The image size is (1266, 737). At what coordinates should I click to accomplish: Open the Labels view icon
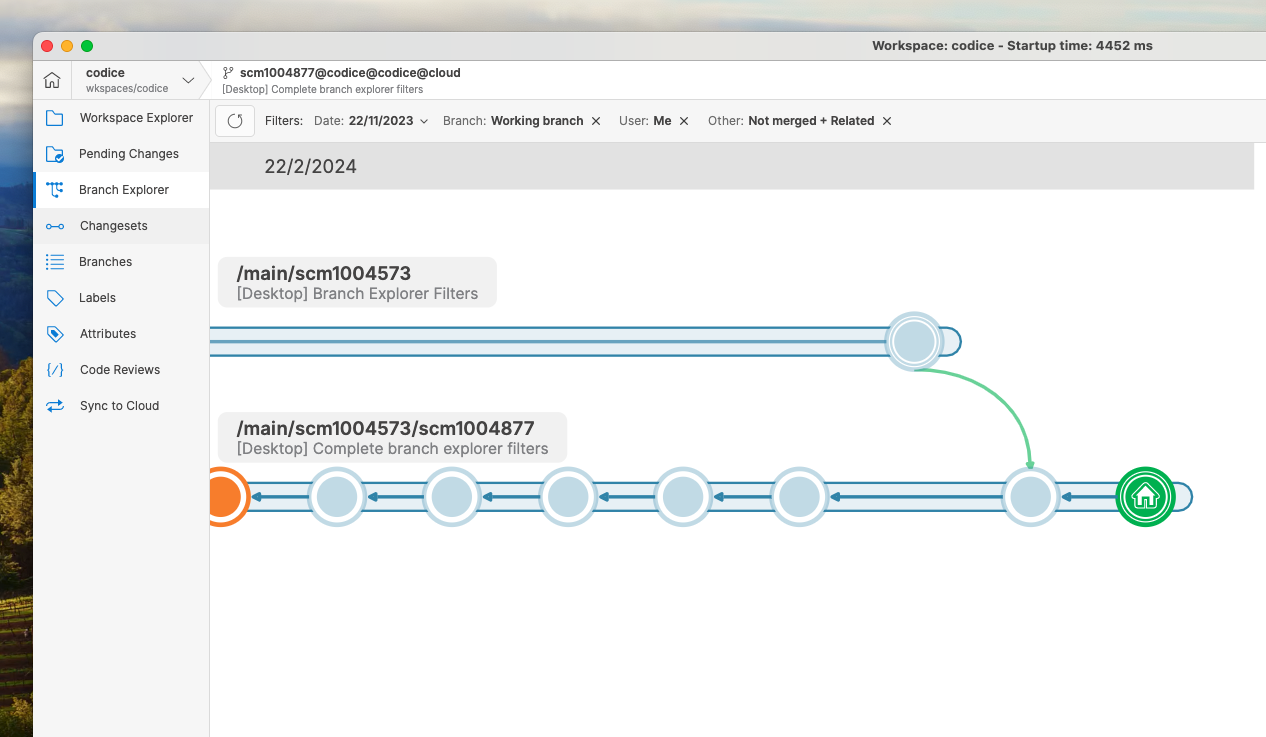tap(58, 297)
